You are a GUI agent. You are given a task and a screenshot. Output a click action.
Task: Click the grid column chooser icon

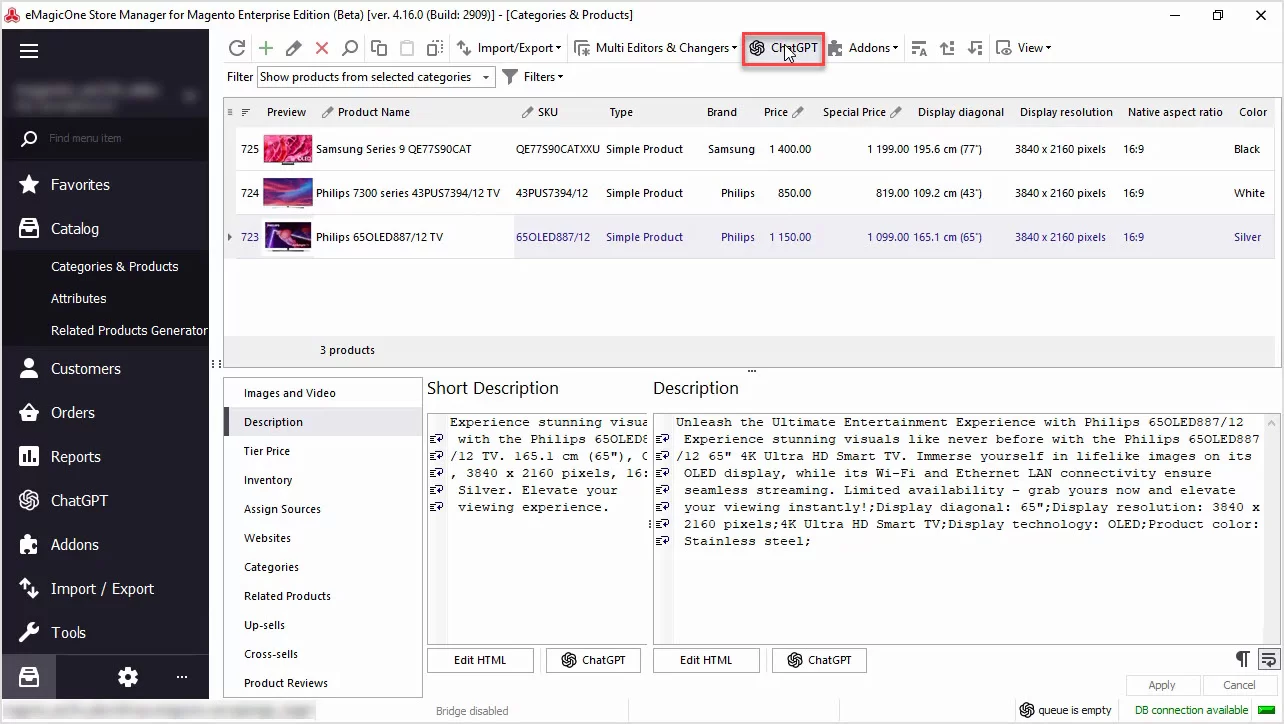point(231,112)
